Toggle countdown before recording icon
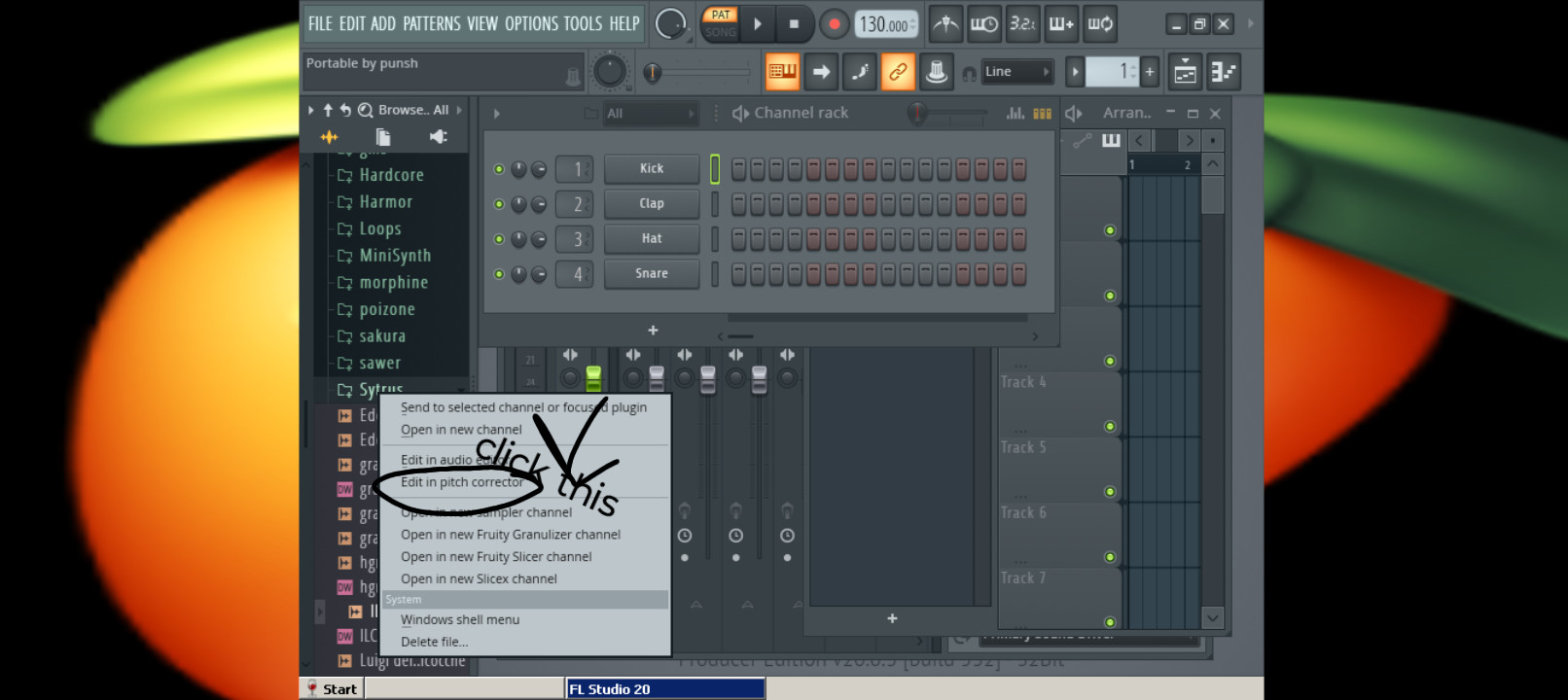This screenshot has width=1568, height=700. point(1022,24)
